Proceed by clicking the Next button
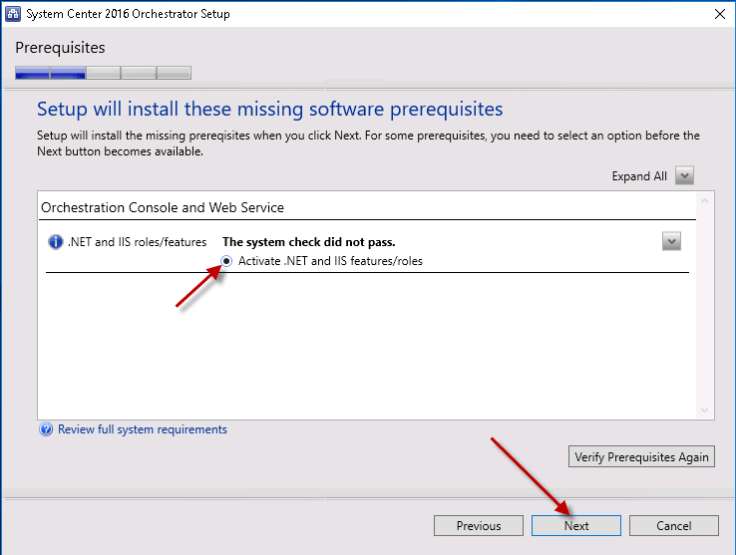The image size is (736, 555). coord(576,526)
